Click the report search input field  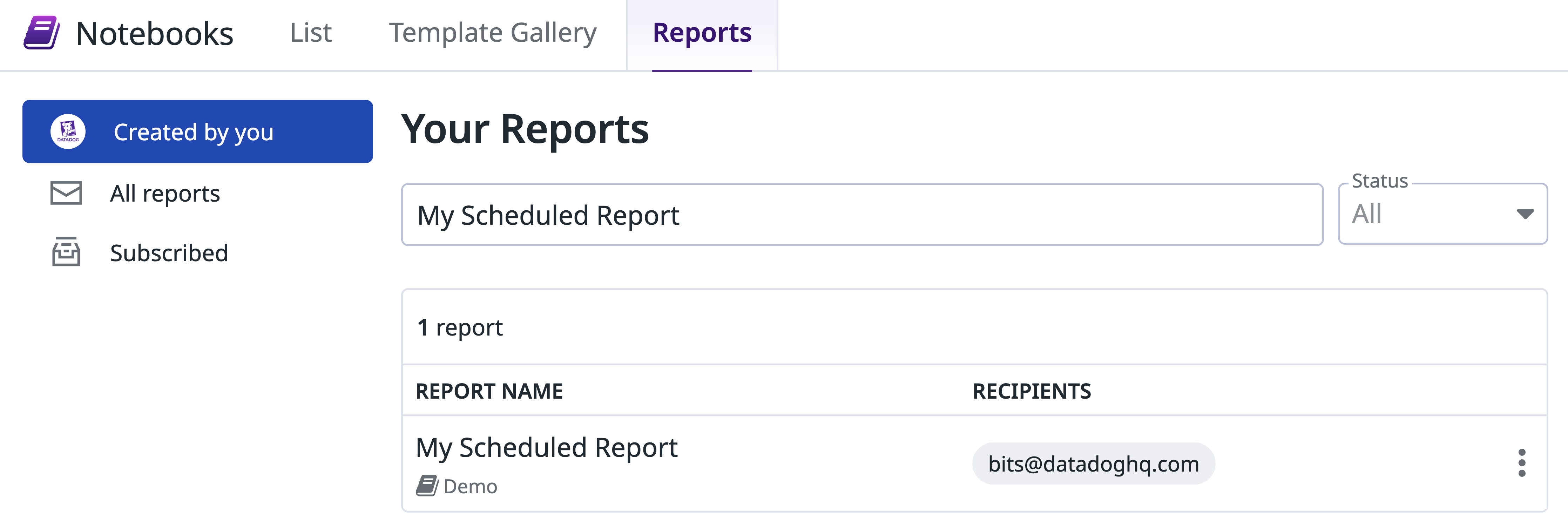pos(861,215)
